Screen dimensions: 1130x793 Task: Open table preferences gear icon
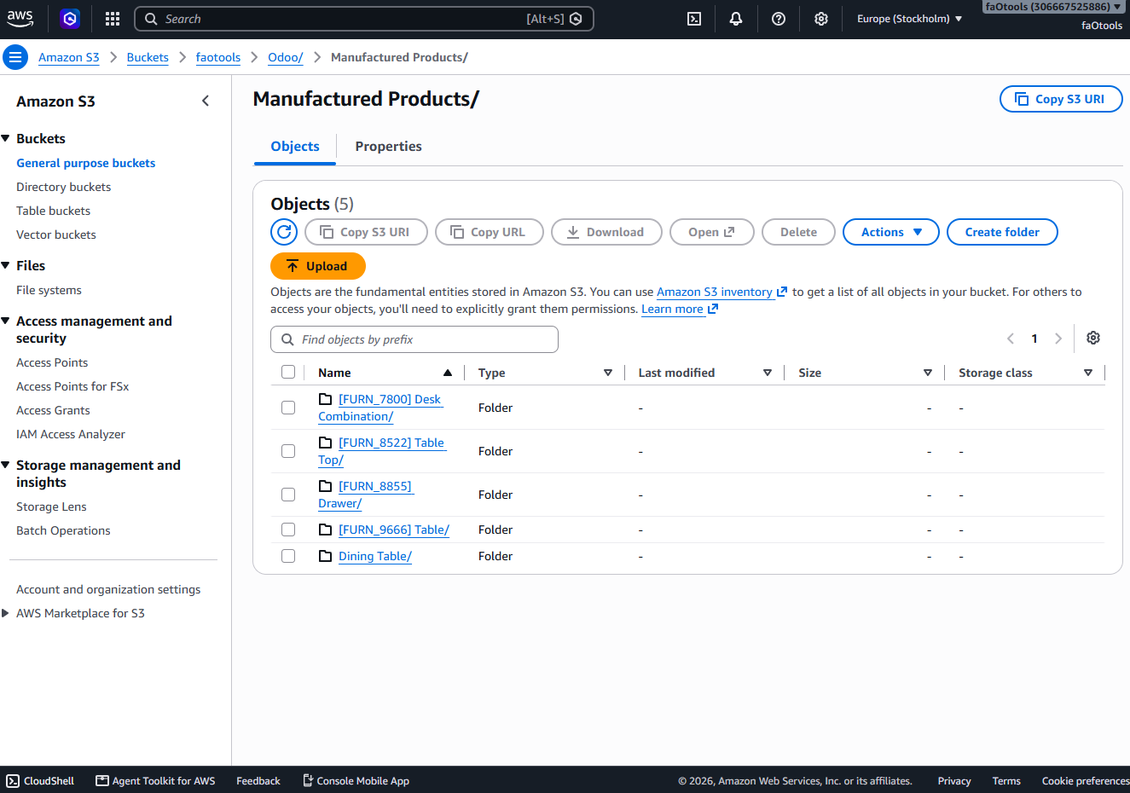click(1093, 338)
